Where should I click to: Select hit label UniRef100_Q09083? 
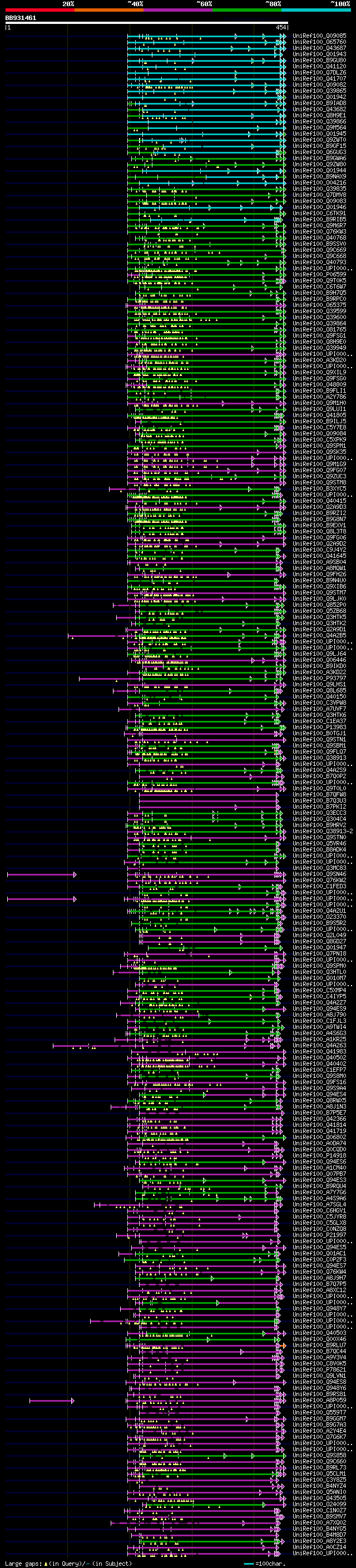pyautogui.click(x=319, y=201)
